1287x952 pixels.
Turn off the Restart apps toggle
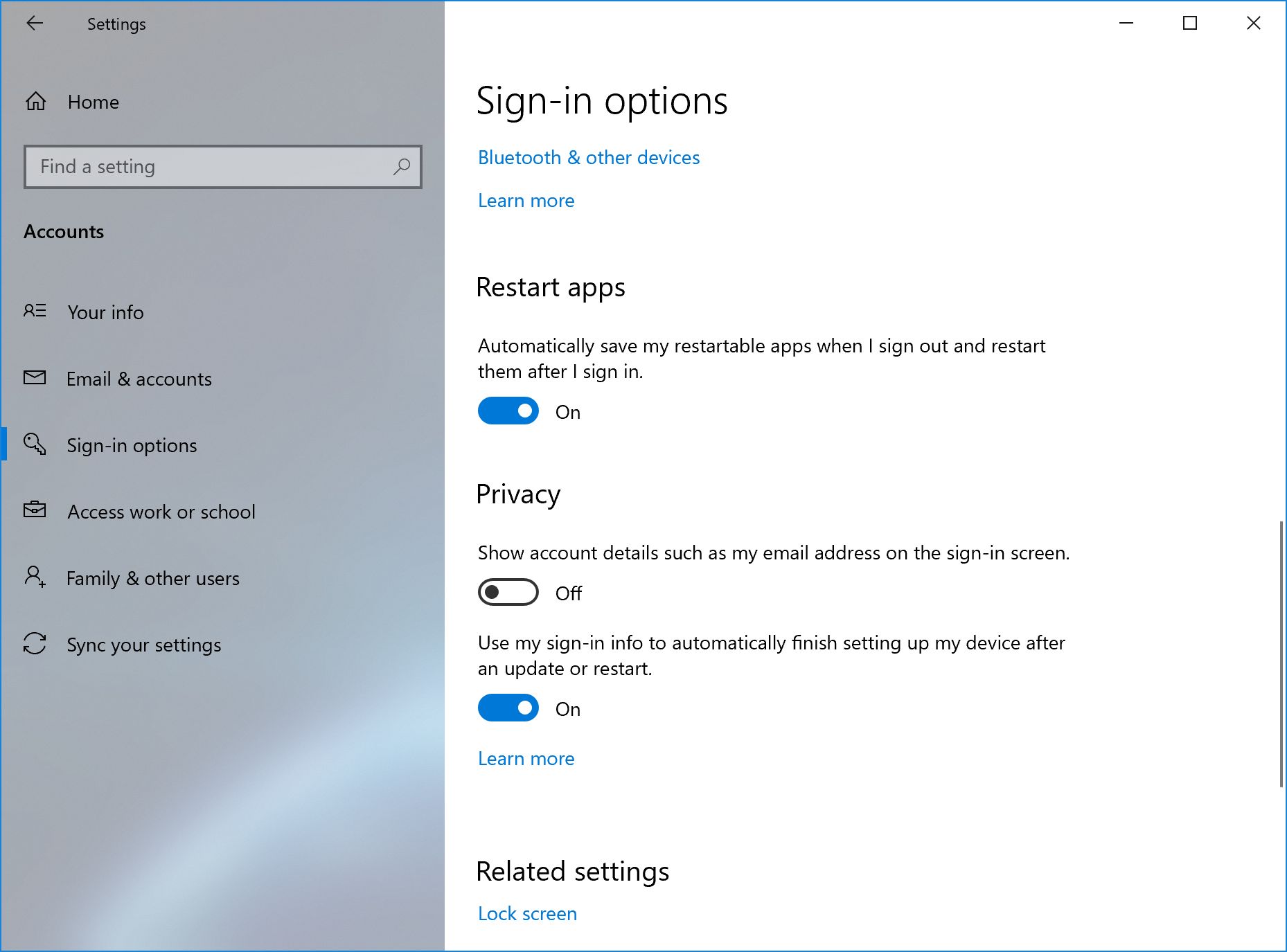[x=508, y=411]
